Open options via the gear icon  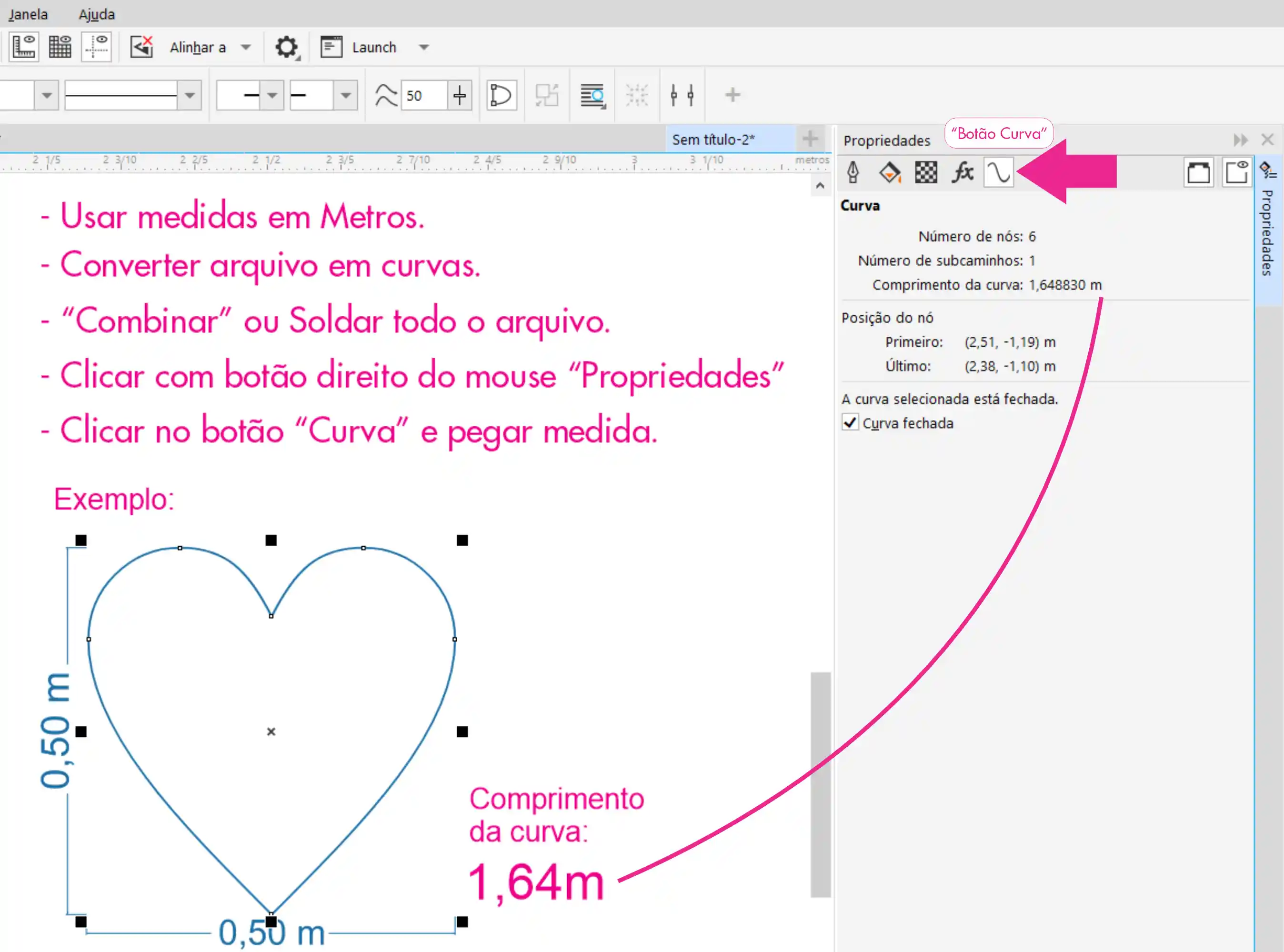[286, 47]
